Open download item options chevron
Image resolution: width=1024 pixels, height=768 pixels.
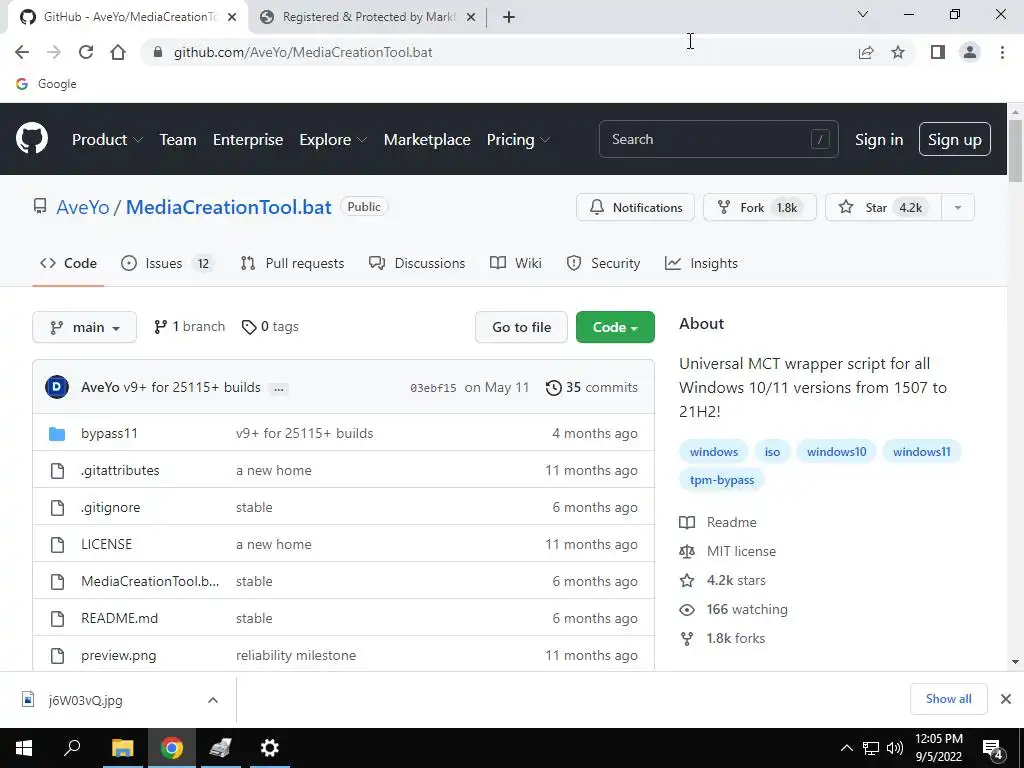[213, 699]
